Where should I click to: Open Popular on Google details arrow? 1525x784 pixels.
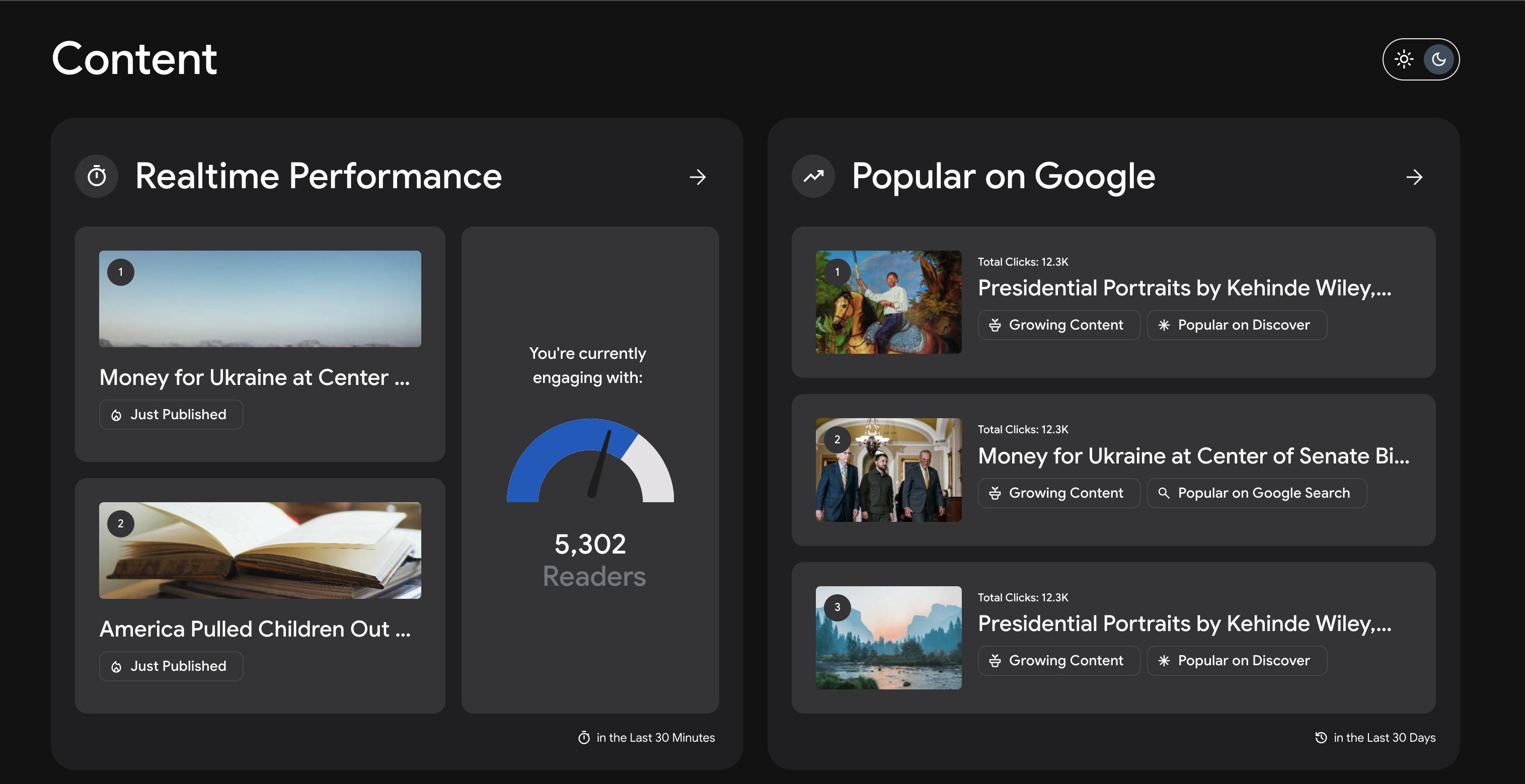[x=1414, y=177]
